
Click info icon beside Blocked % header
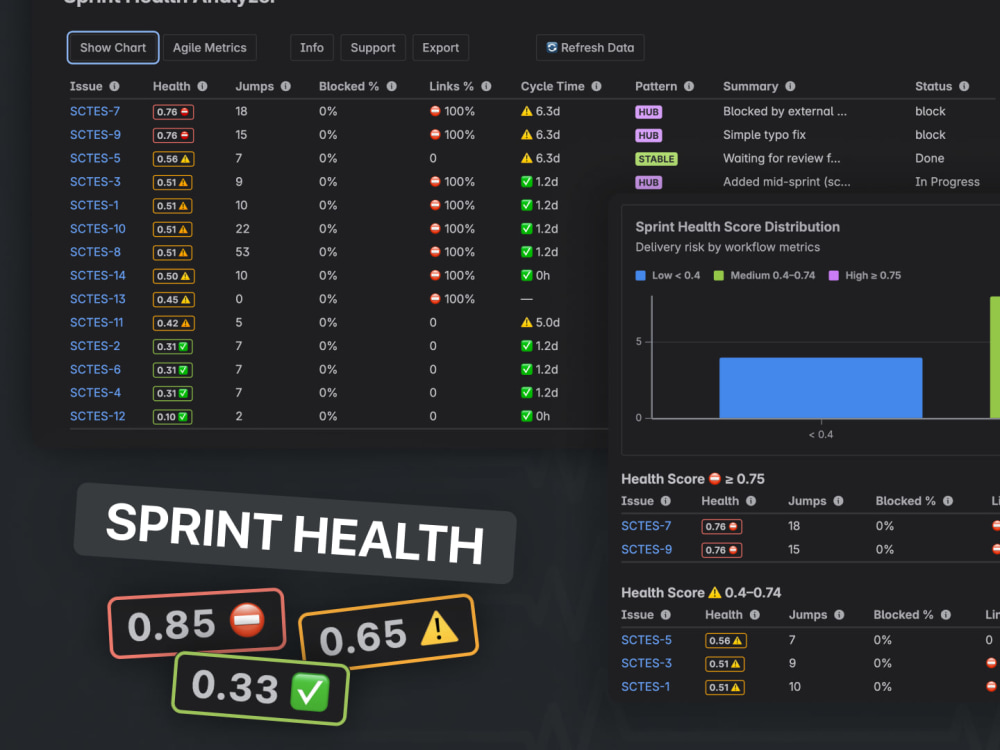point(392,86)
